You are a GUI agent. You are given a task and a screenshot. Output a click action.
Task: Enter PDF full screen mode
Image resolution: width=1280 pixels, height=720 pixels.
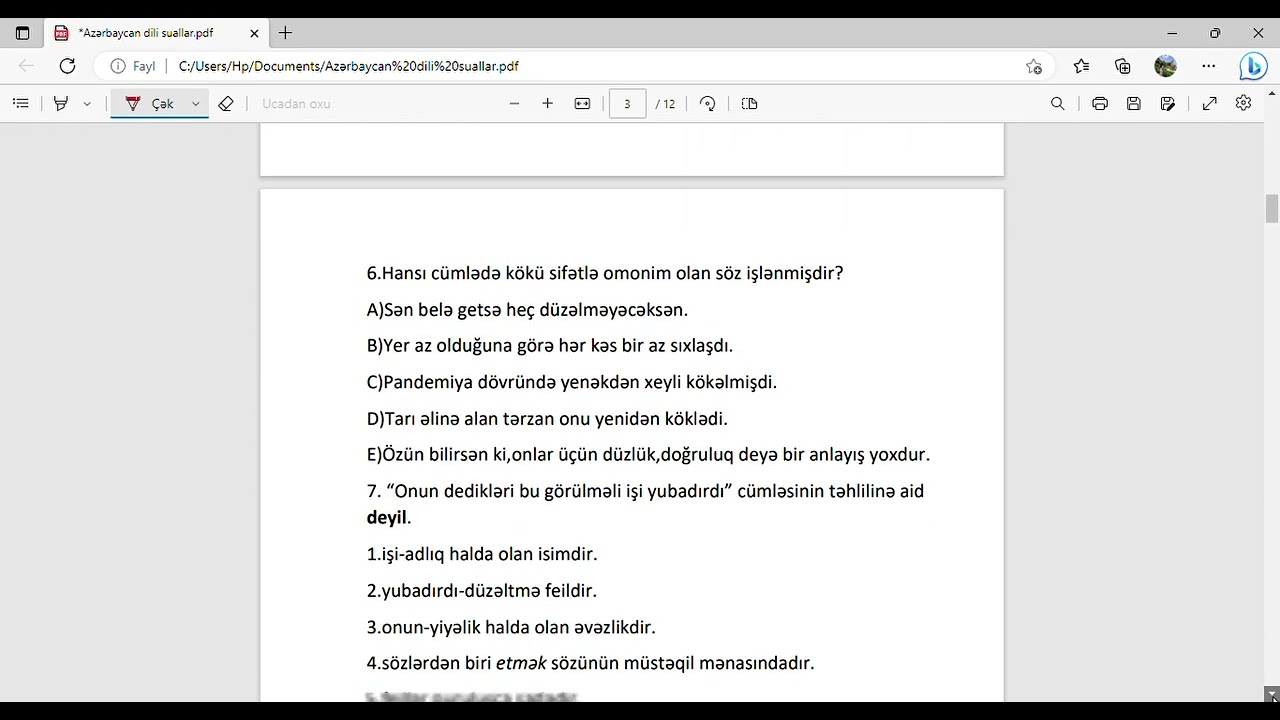click(x=1210, y=103)
